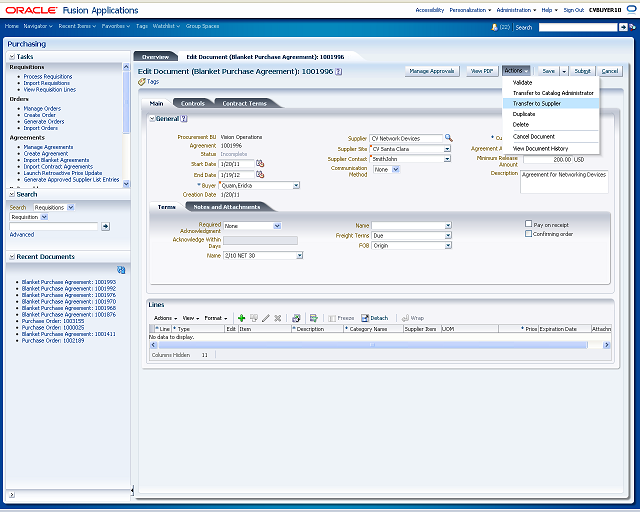
Task: Open help icon next to General heading
Action: pyautogui.click(x=184, y=119)
